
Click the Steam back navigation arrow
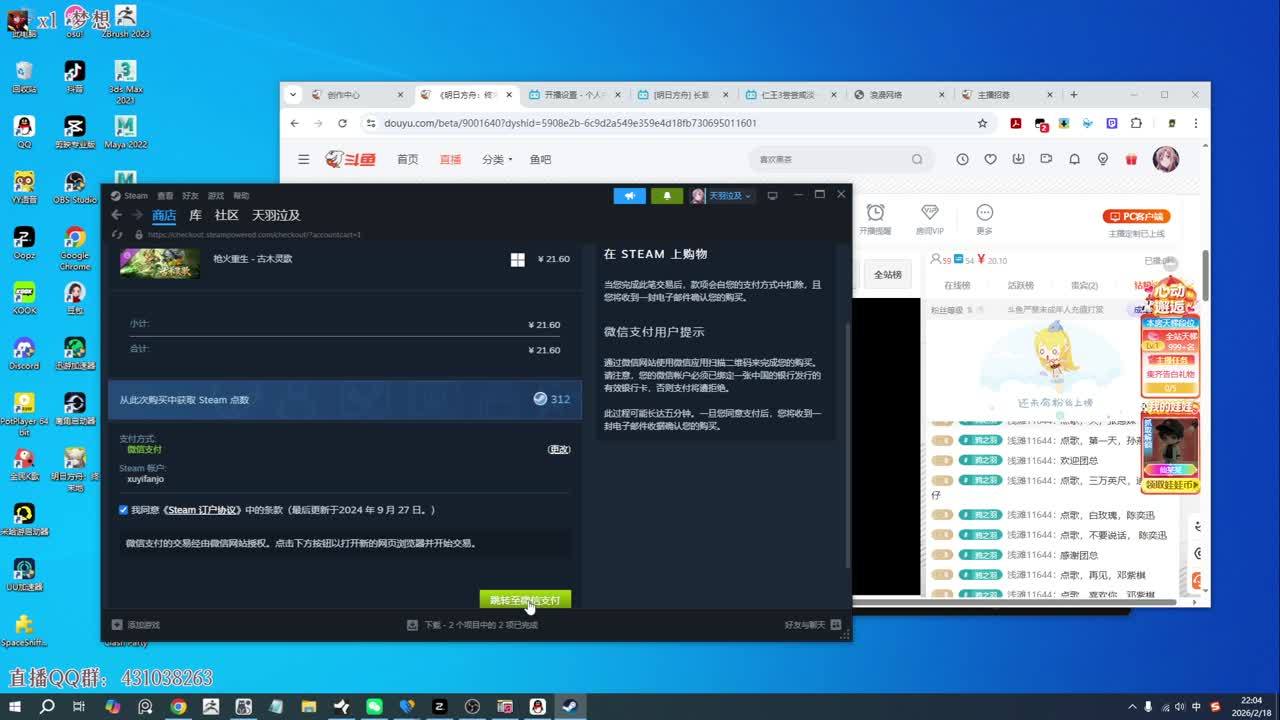click(x=117, y=215)
